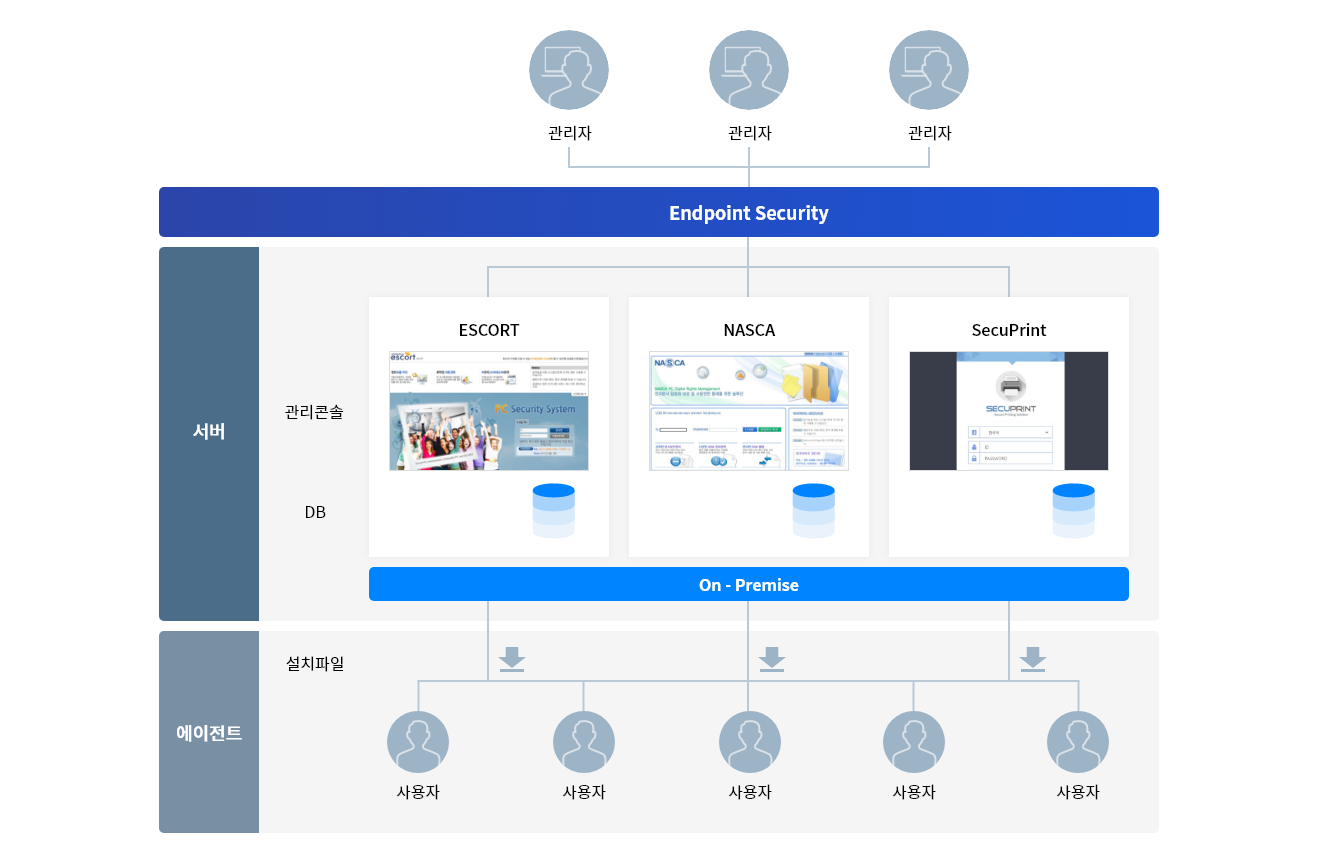The image size is (1318, 863).
Task: Switch to the Log In tab on ESCORT
Action: 522,422
